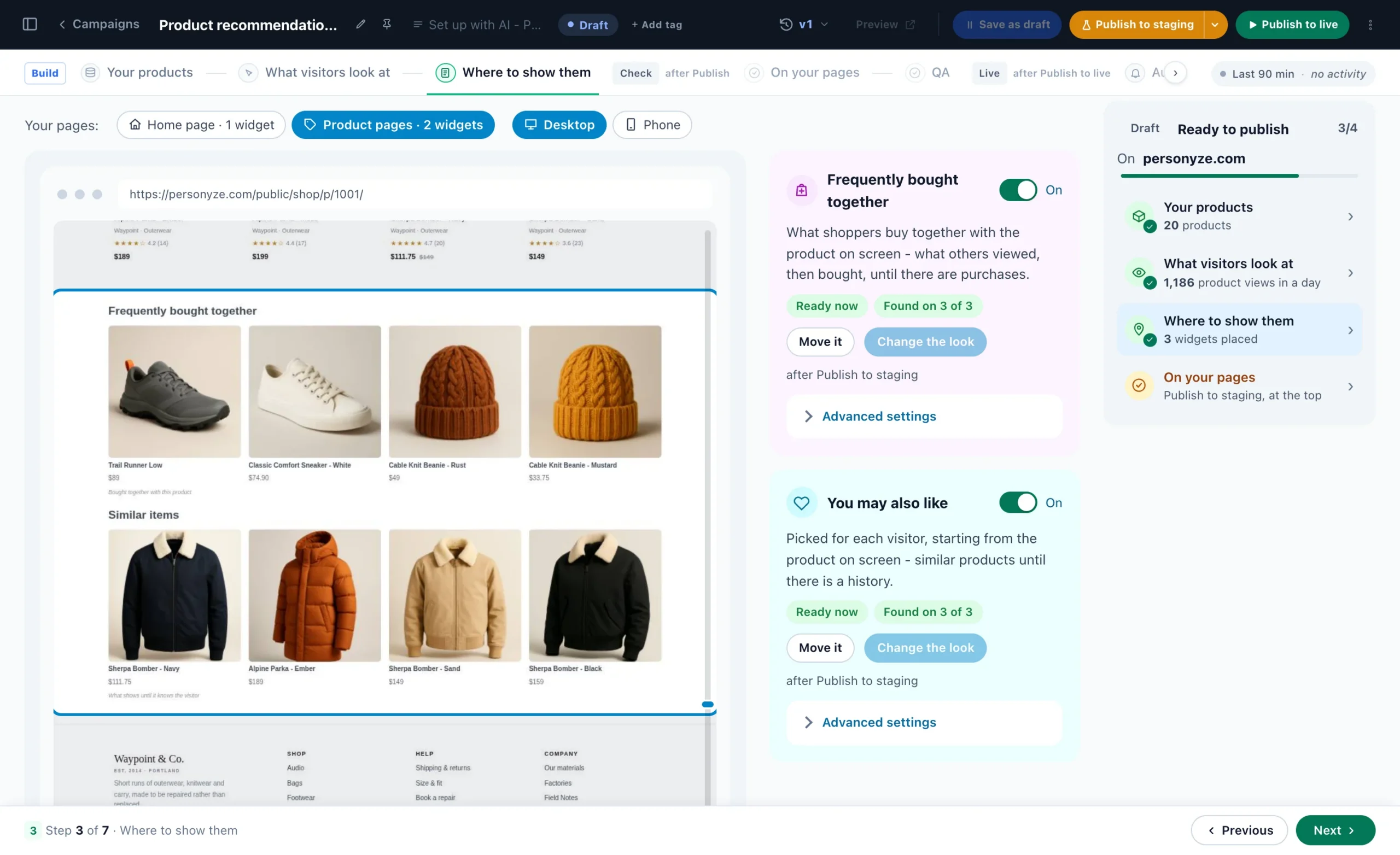Go back to Campaigns
This screenshot has height=855, width=1400.
pyautogui.click(x=99, y=25)
